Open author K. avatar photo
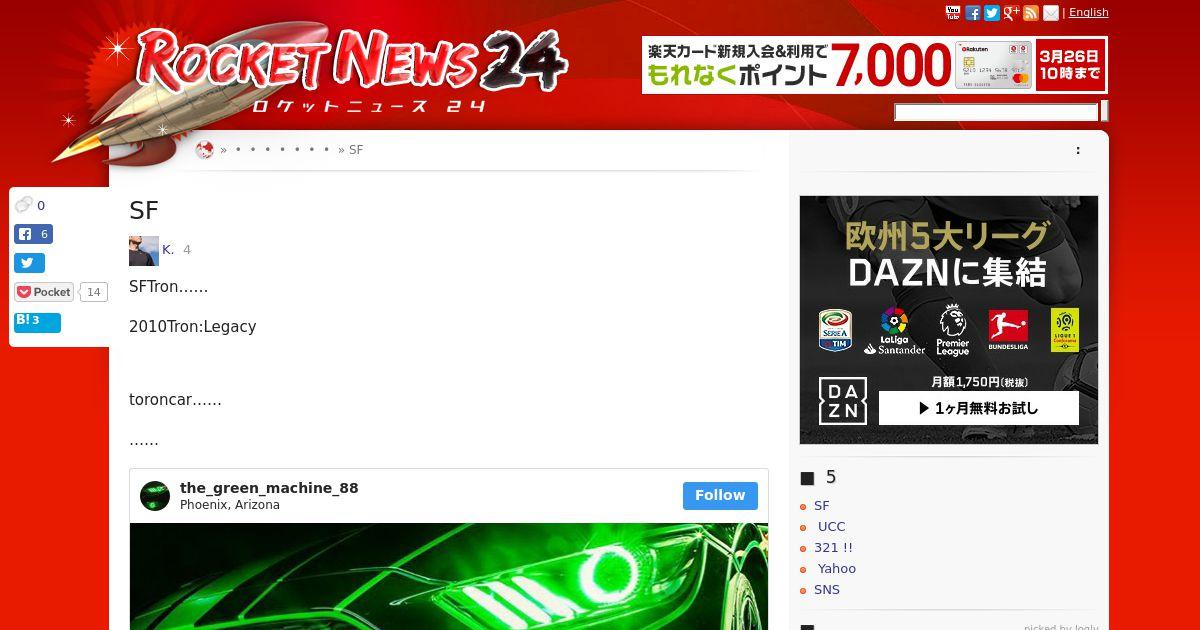Viewport: 1200px width, 630px height. tap(144, 251)
